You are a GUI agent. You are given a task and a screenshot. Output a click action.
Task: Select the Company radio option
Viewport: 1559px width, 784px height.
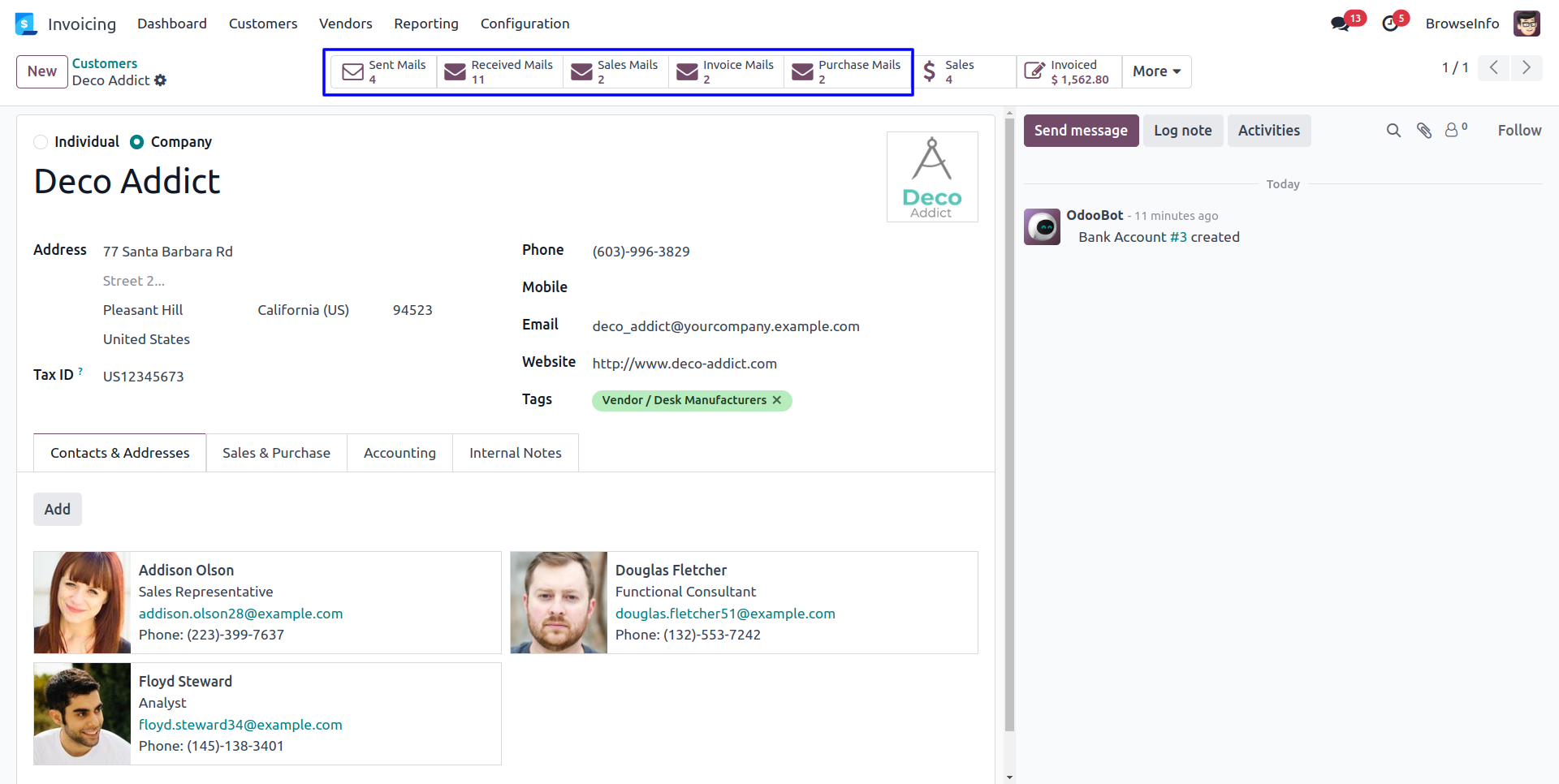(x=137, y=142)
